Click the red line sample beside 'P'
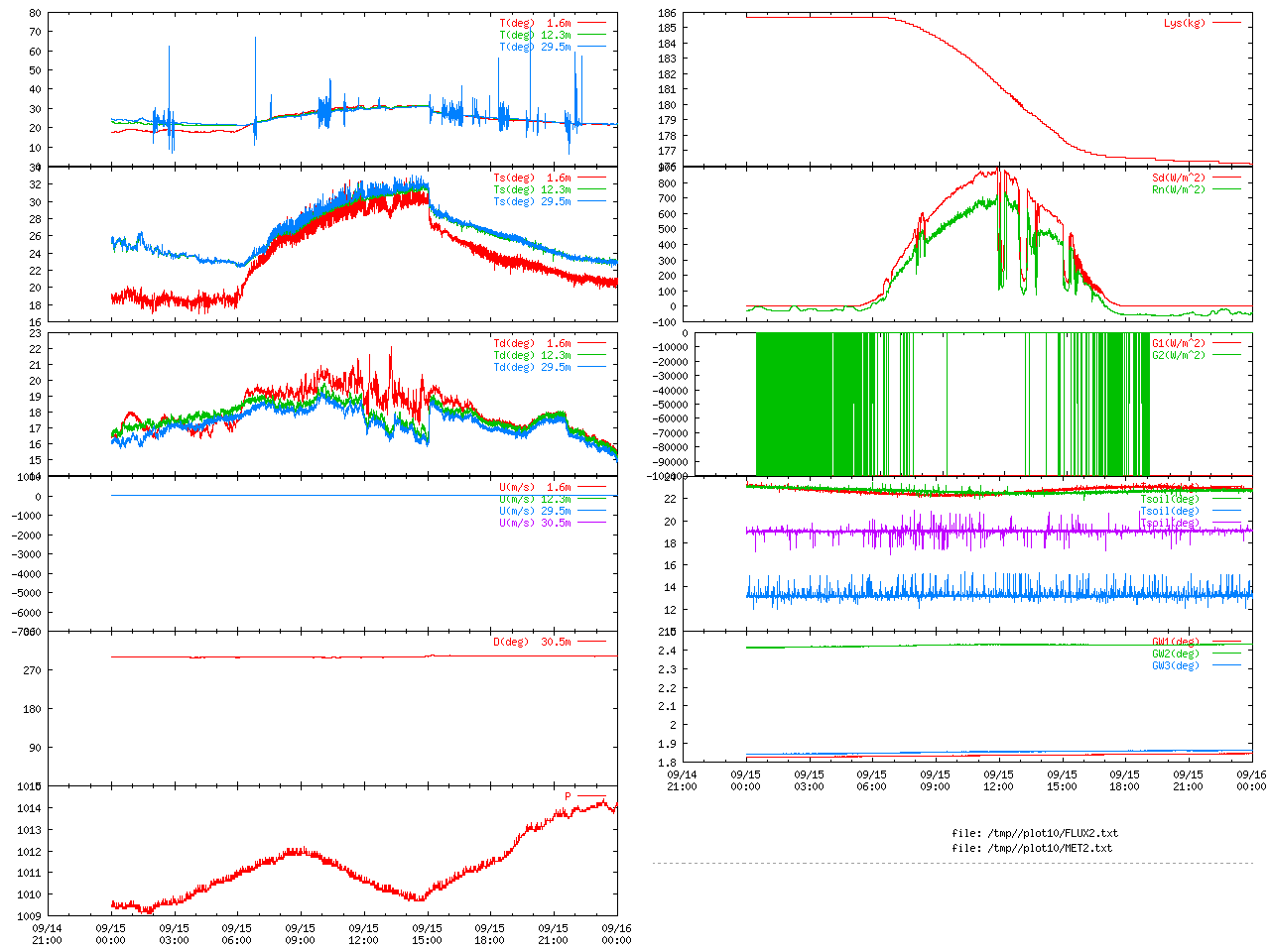This screenshot has width=1270, height=952. [x=591, y=796]
